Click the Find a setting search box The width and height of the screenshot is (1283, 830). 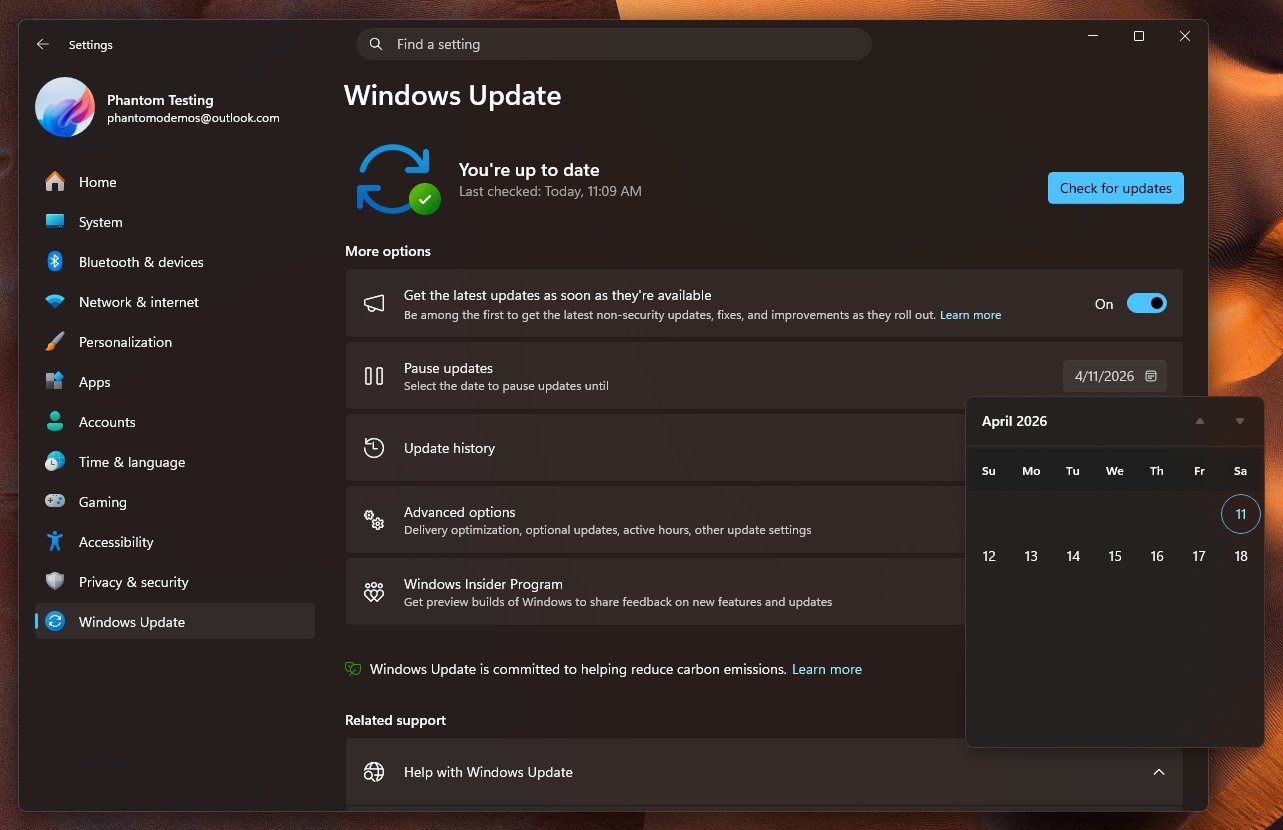pos(614,44)
